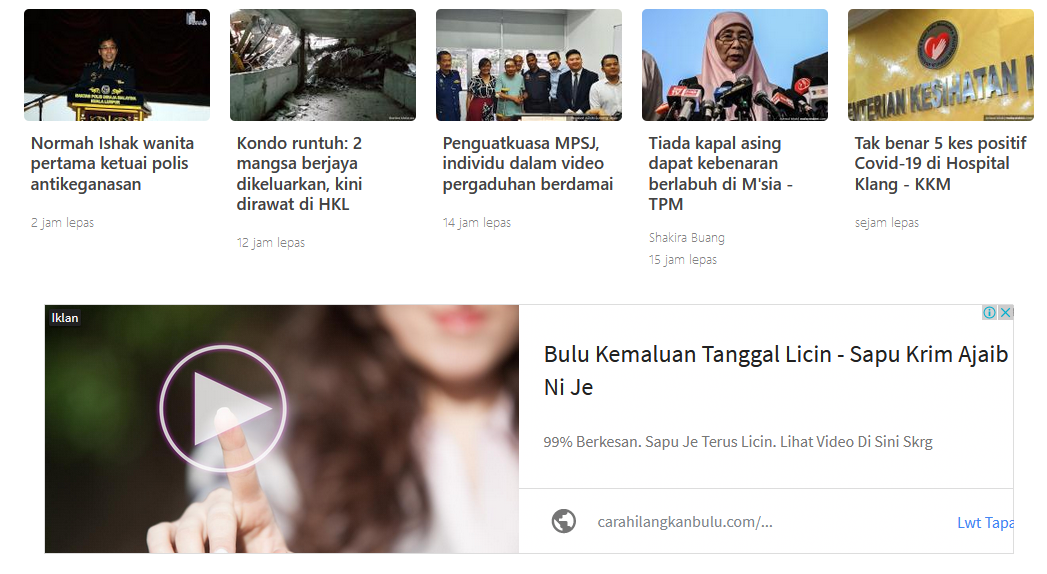
Task: Visit the carahilangkanbulu.com ad URL
Action: coord(684,522)
